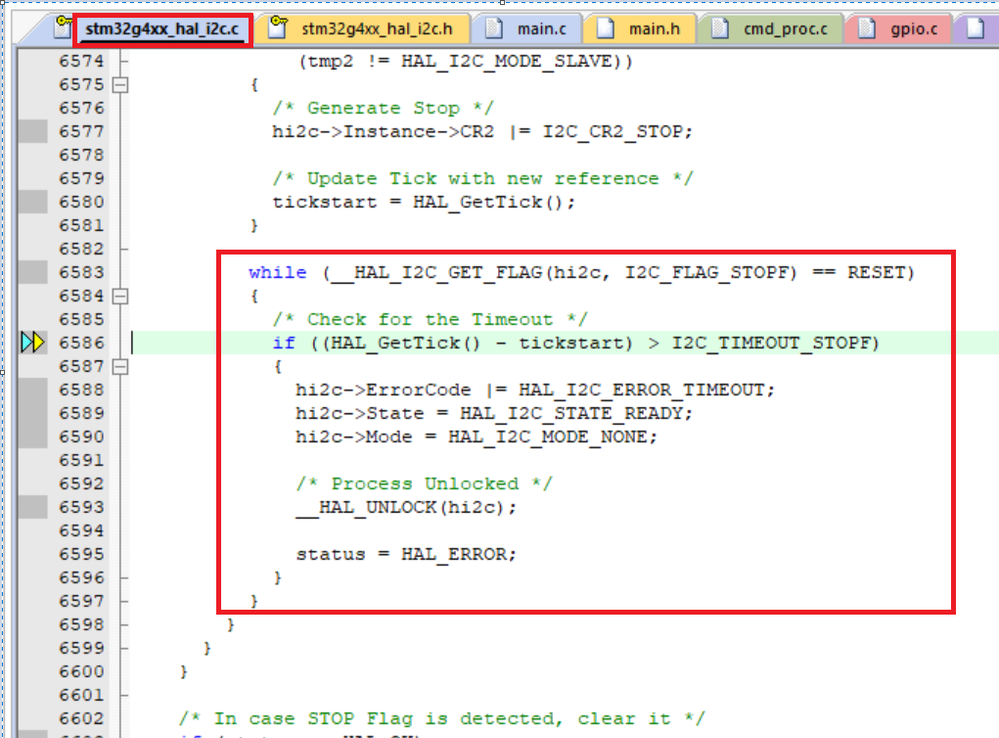Click the 'Check for the Timeout' comment
Image resolution: width=999 pixels, height=738 pixels.
tap(430, 319)
